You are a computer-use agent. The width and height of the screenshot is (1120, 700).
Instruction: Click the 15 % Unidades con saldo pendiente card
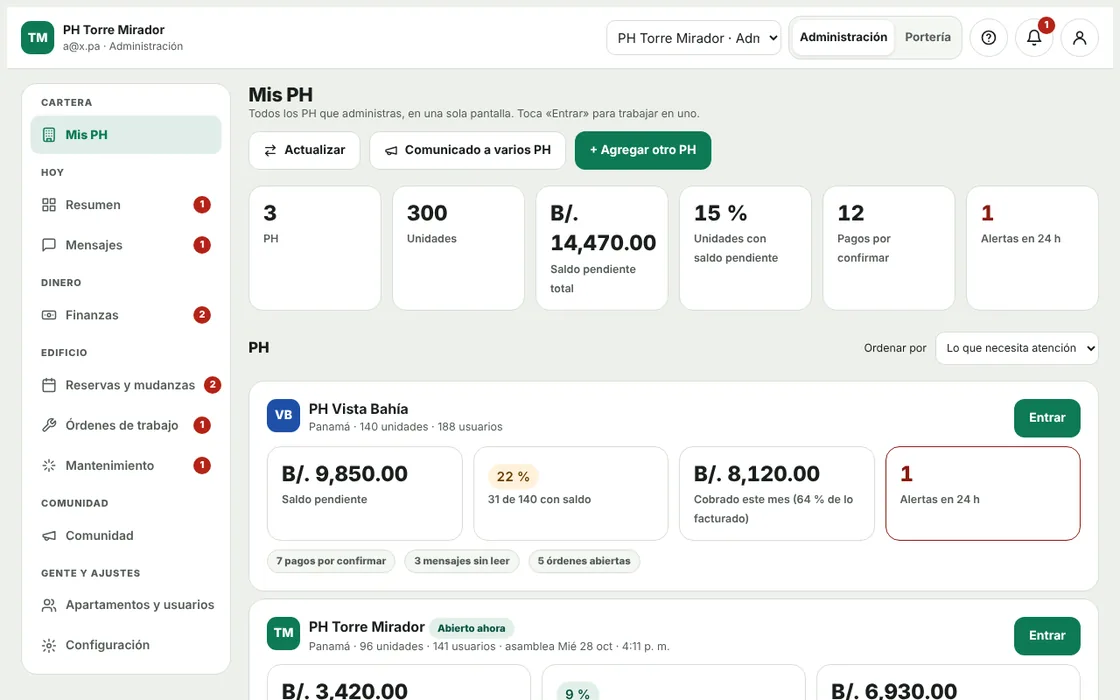click(x=745, y=248)
